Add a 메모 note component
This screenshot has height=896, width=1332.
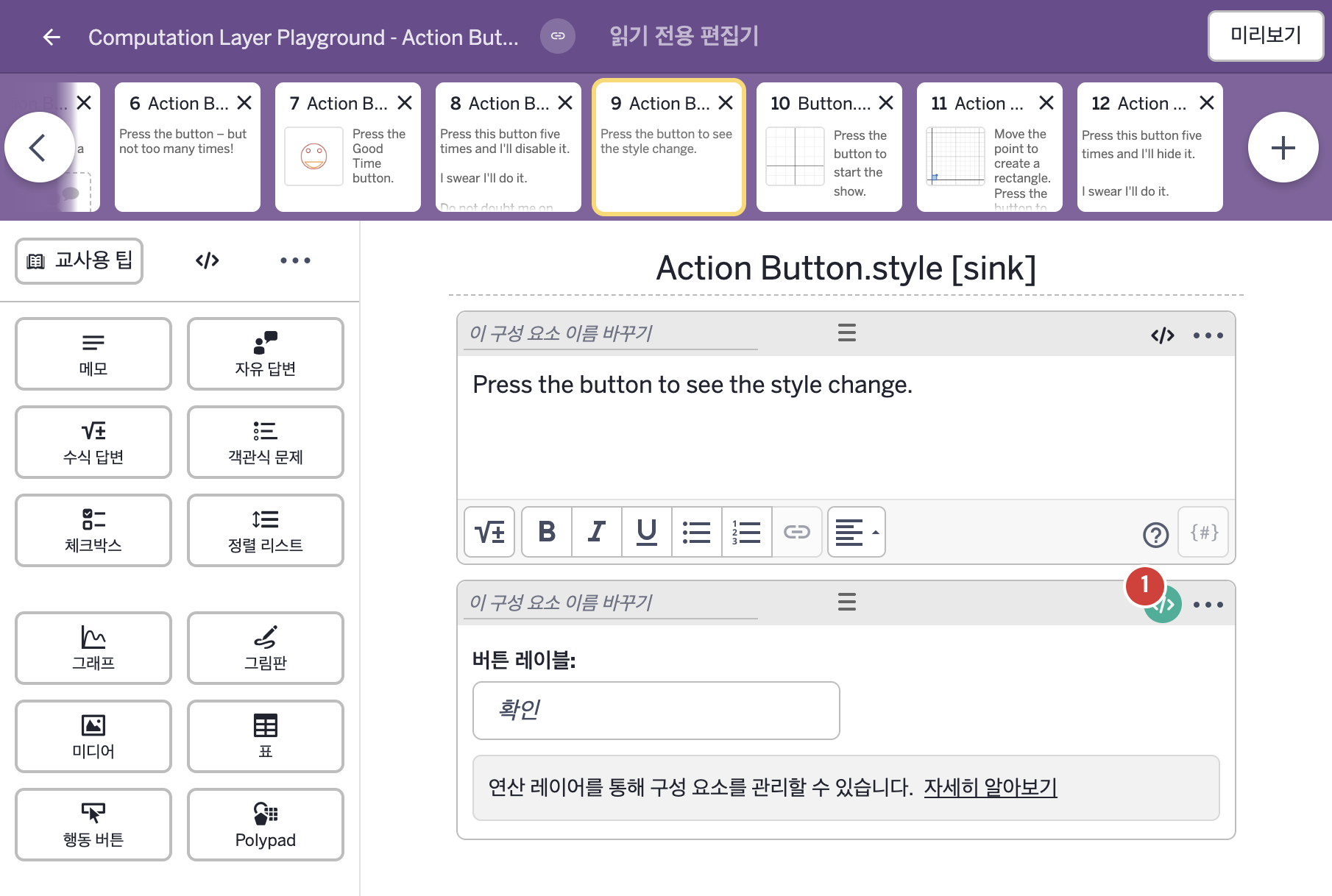pos(93,354)
